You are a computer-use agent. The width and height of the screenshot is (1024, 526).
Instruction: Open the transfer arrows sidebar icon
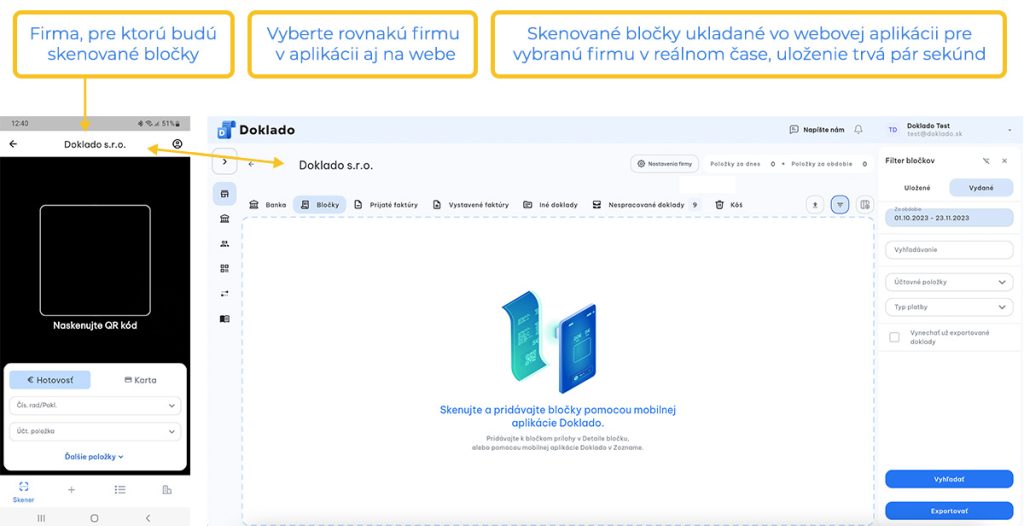pos(225,293)
